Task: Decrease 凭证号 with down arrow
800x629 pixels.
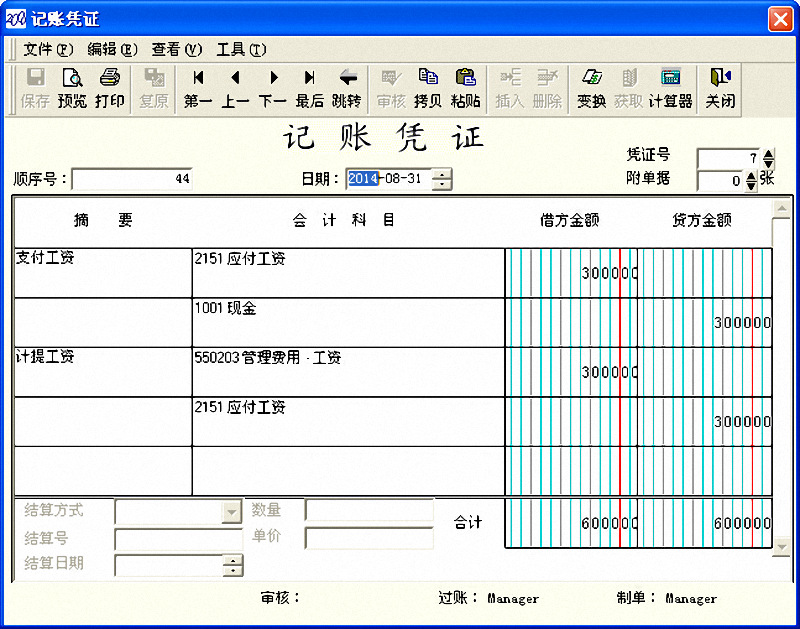Action: click(768, 164)
